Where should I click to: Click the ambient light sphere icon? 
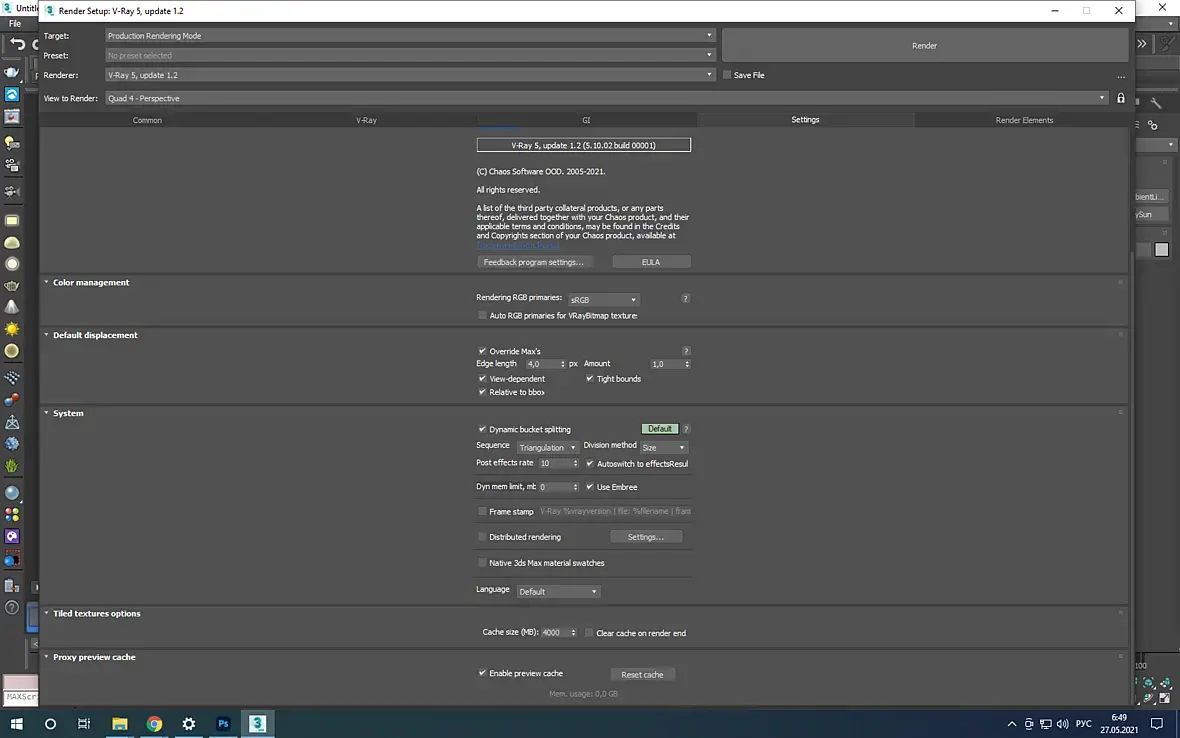click(x=12, y=351)
